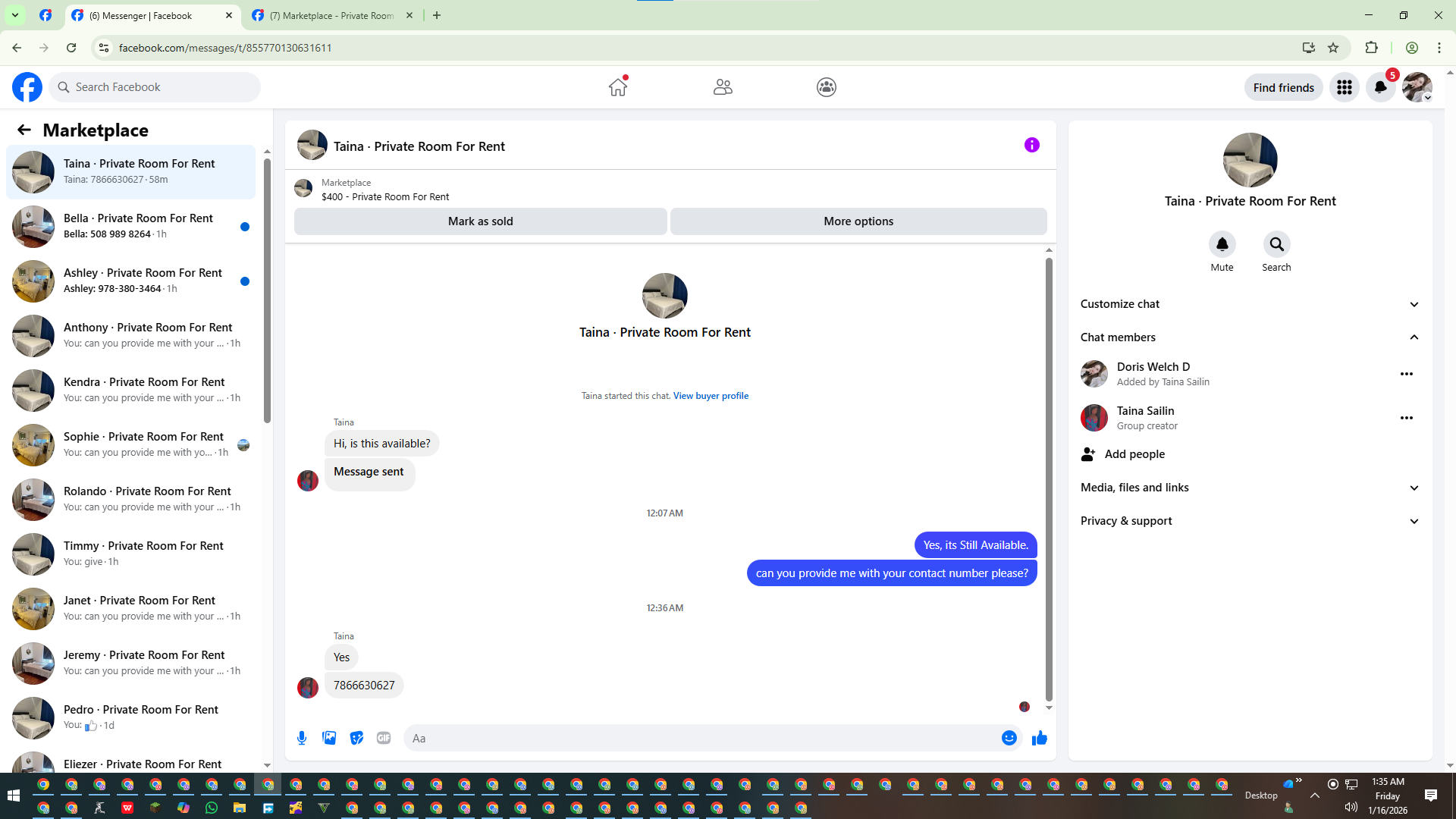Viewport: 1456px width, 819px height.
Task: Open the GIF picker icon
Action: coord(384,738)
